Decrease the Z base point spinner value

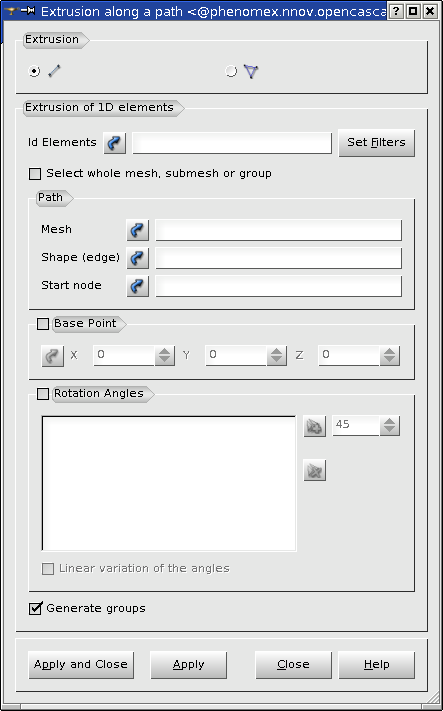(389, 360)
